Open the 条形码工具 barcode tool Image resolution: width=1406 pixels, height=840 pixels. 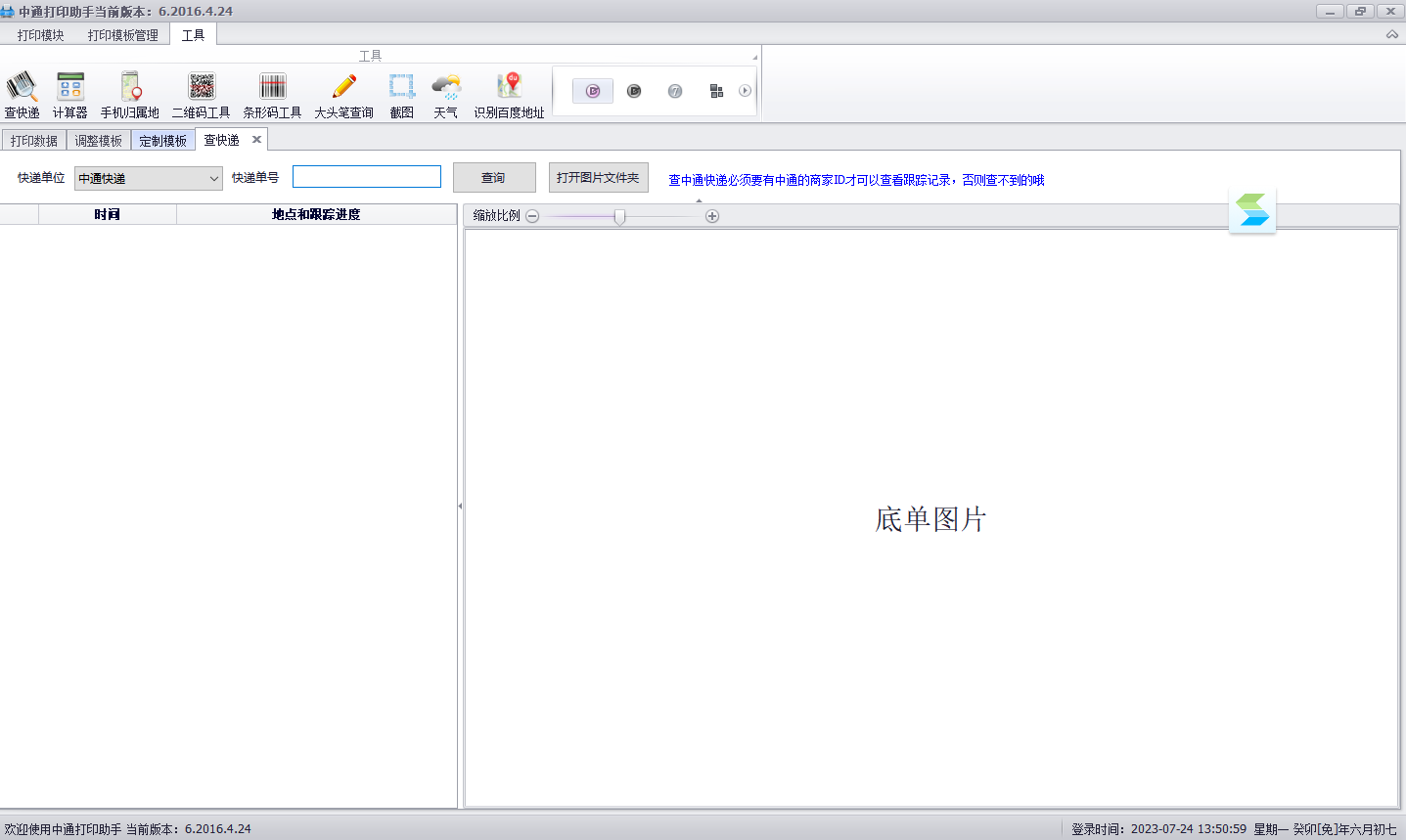273,95
